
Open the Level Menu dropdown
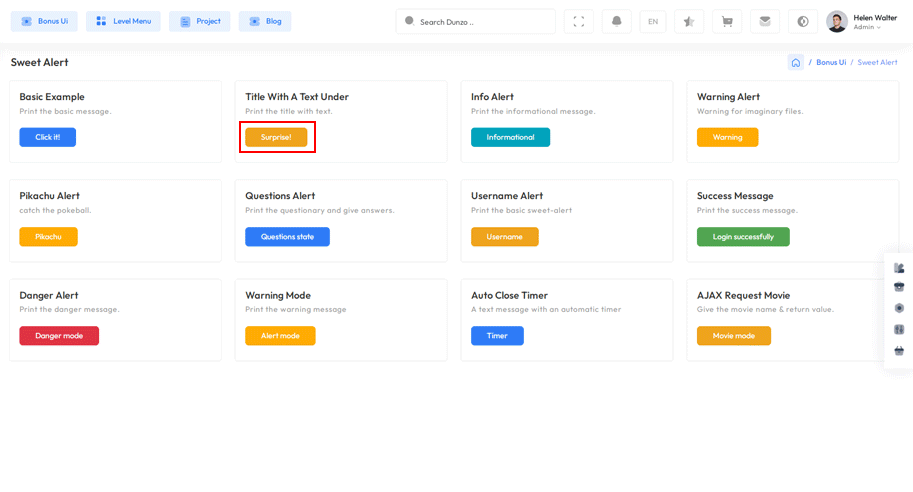[123, 21]
